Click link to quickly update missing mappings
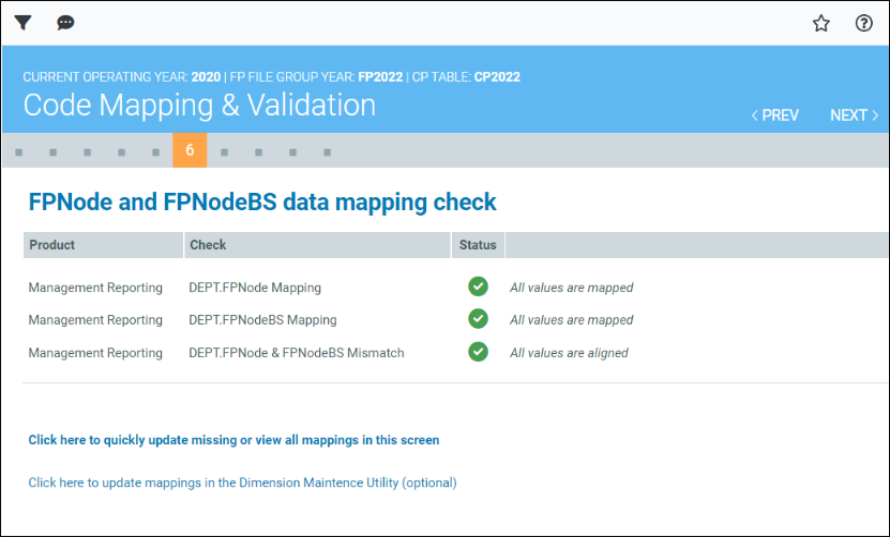The image size is (890, 537). (233, 440)
